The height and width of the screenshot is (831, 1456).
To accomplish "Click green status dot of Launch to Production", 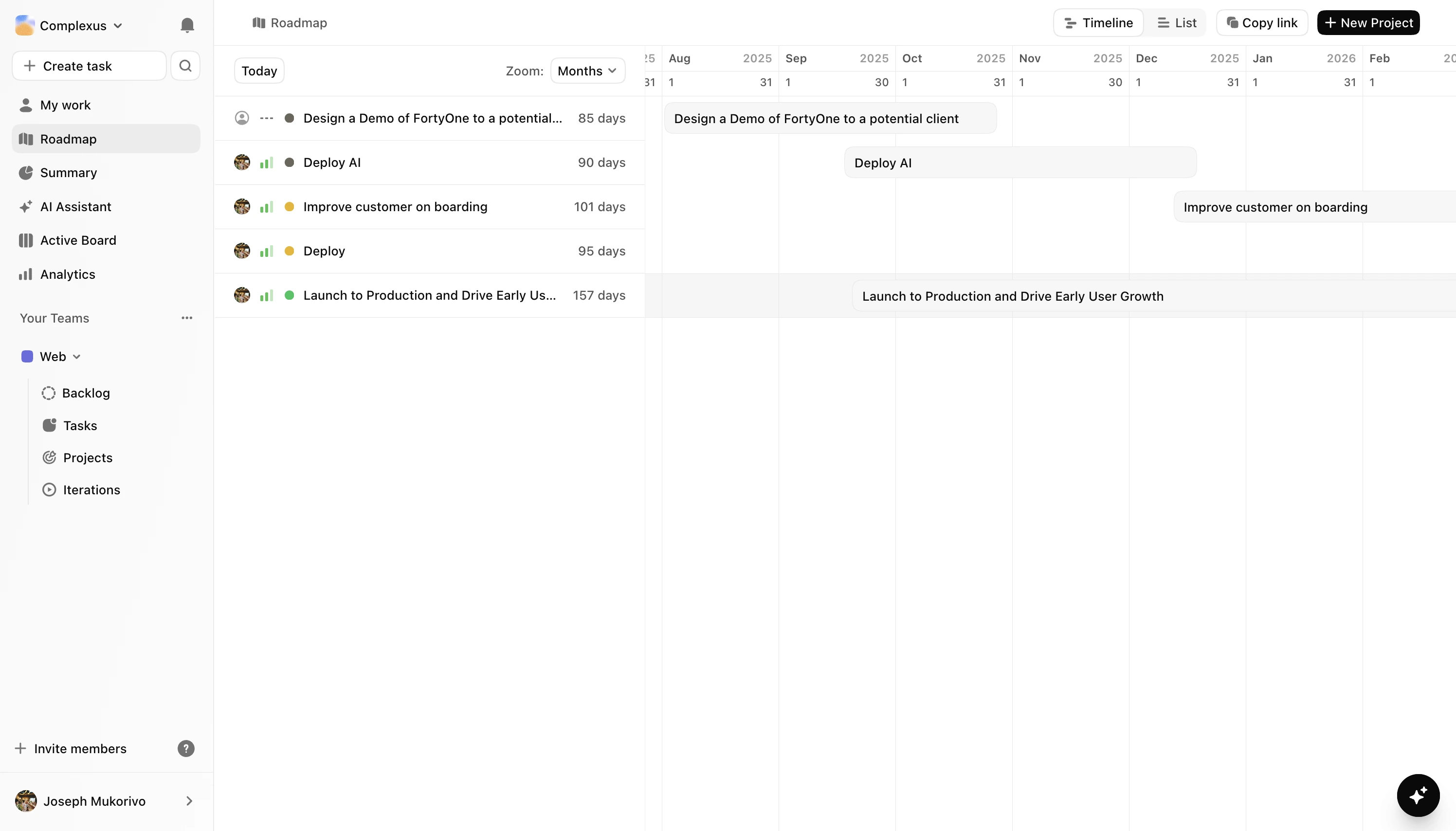I will [290, 295].
